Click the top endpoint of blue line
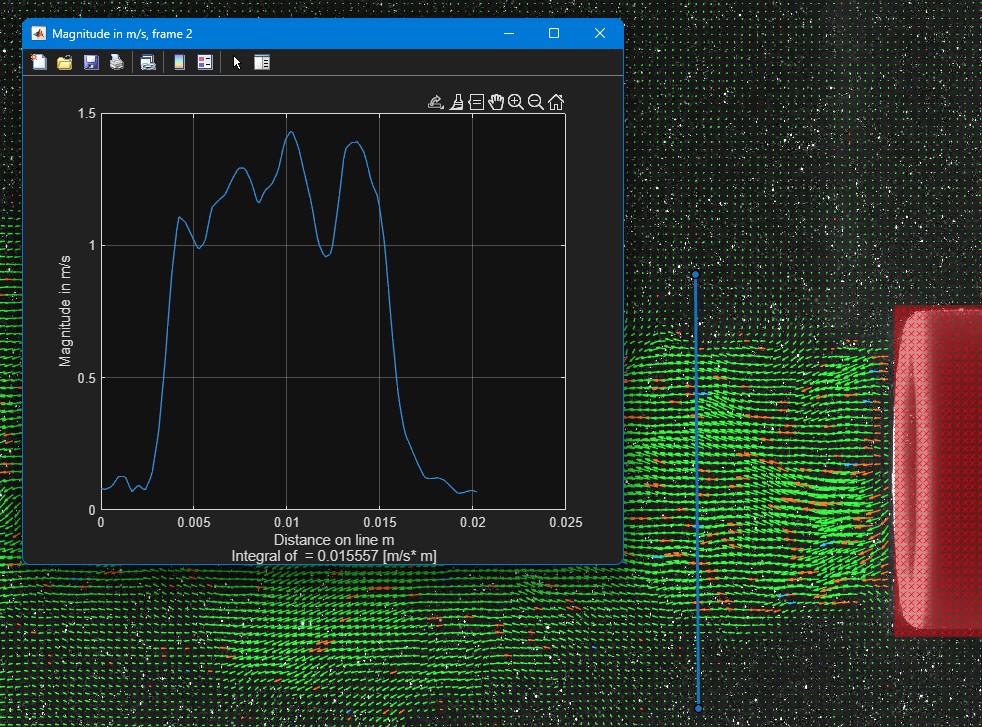Image resolution: width=982 pixels, height=727 pixels. 695,275
